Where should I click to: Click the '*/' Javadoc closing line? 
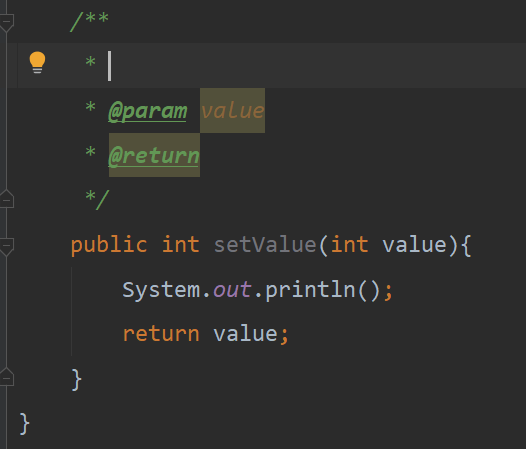click(x=97, y=200)
